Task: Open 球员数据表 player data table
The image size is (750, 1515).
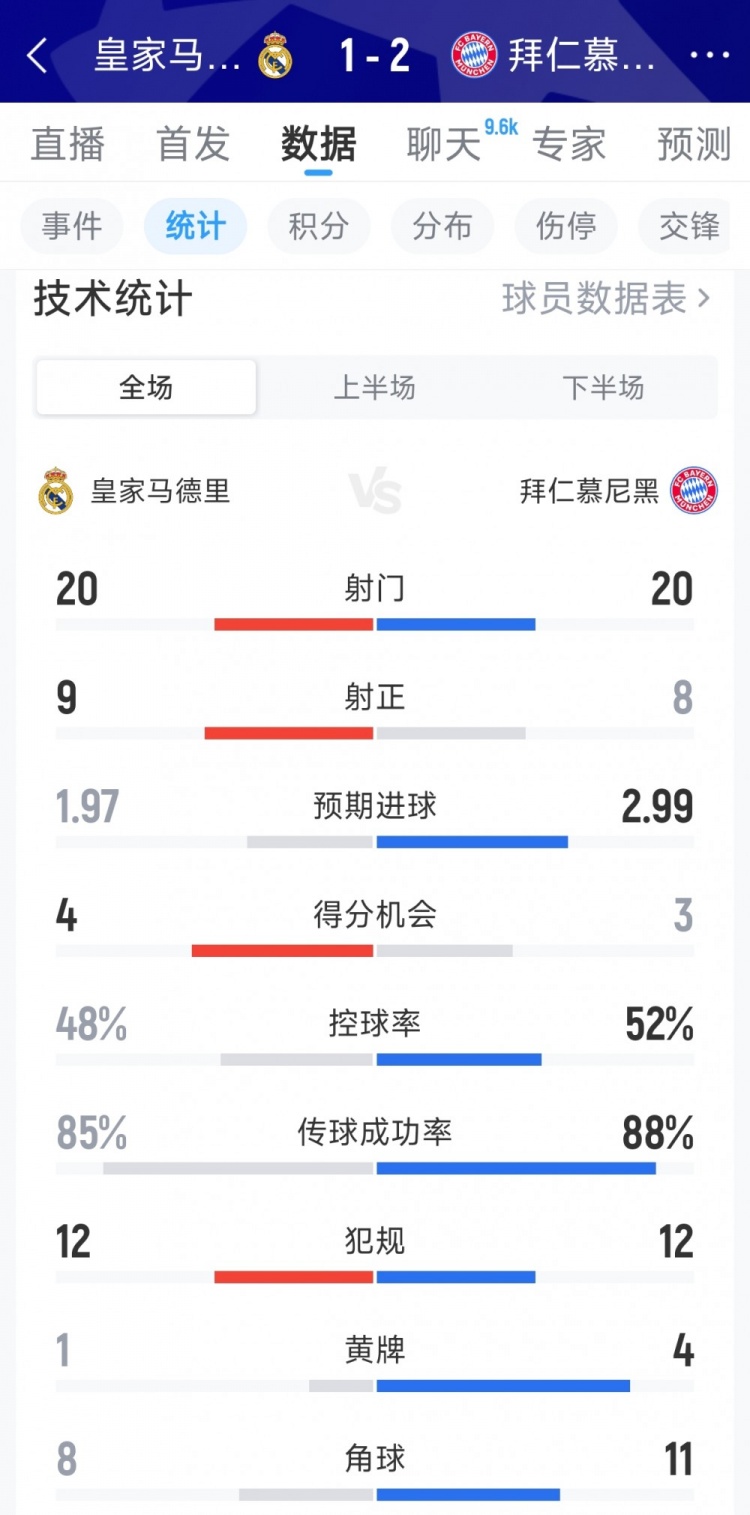Action: tap(606, 299)
